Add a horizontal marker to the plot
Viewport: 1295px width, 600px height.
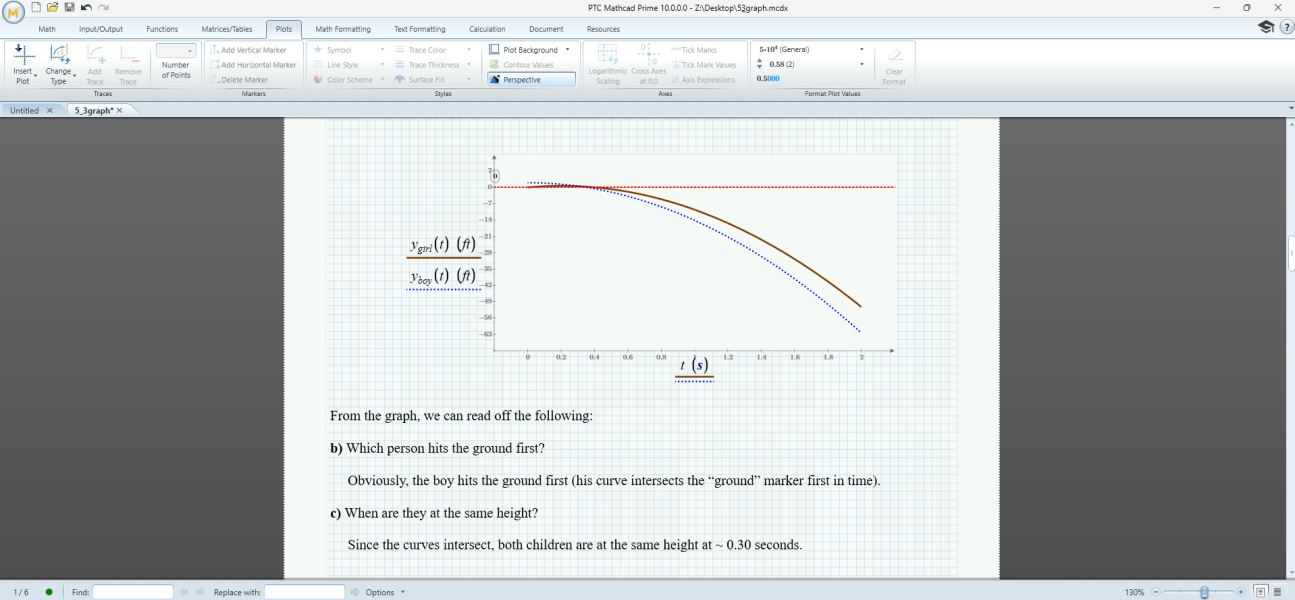click(253, 65)
